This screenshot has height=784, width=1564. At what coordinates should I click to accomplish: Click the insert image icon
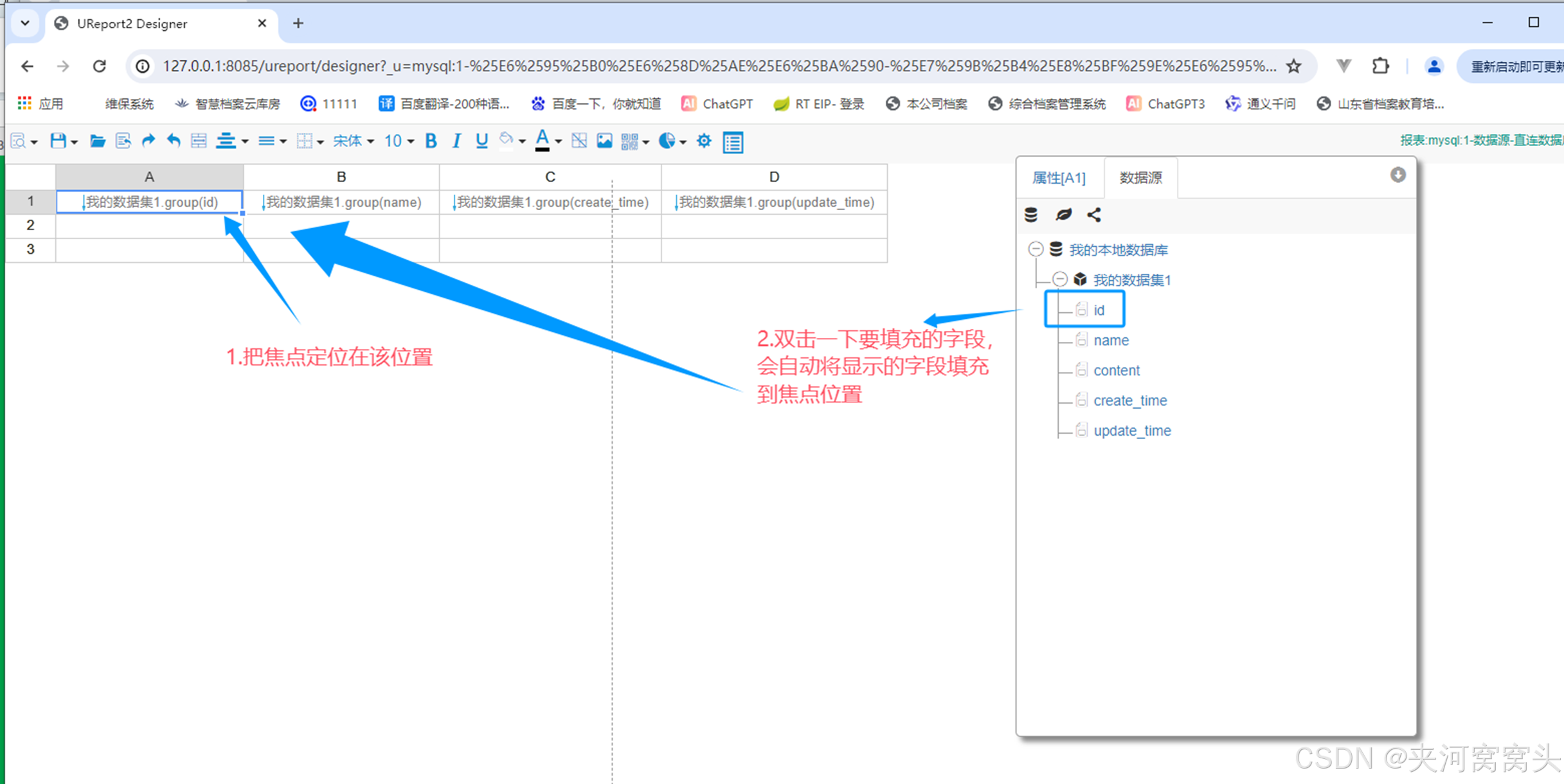pos(604,141)
